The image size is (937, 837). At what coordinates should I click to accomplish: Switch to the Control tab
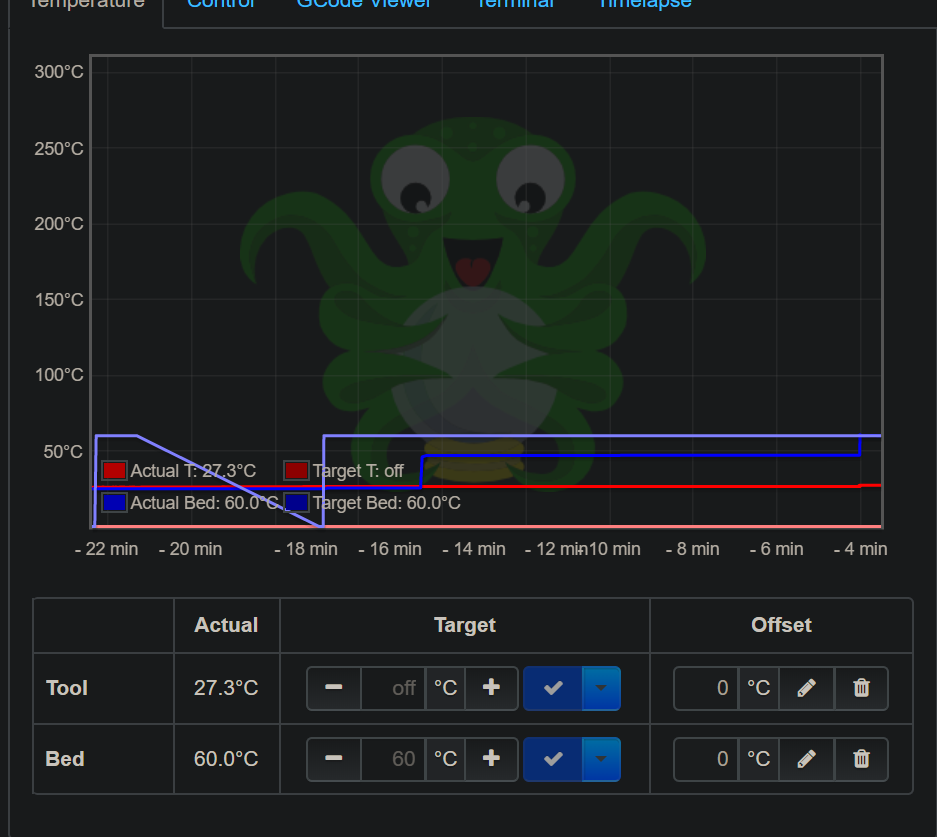(221, 5)
